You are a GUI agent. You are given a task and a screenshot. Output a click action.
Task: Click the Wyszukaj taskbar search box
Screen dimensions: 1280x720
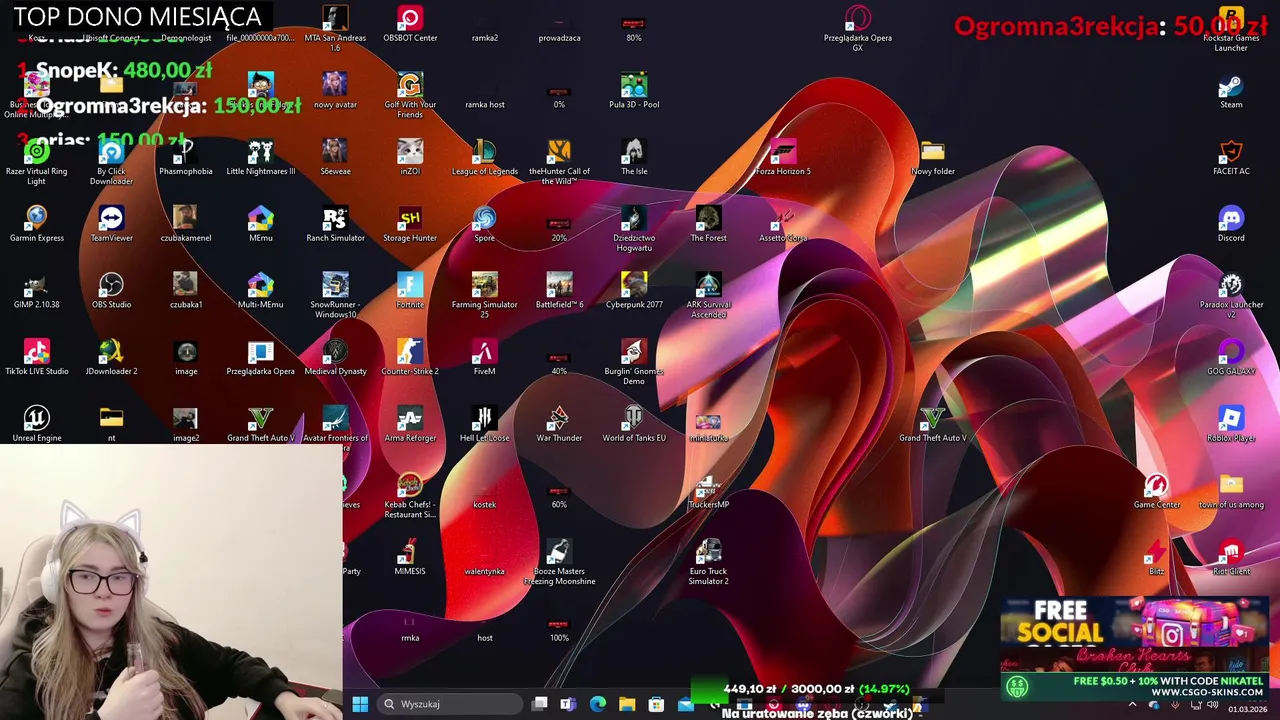click(449, 704)
